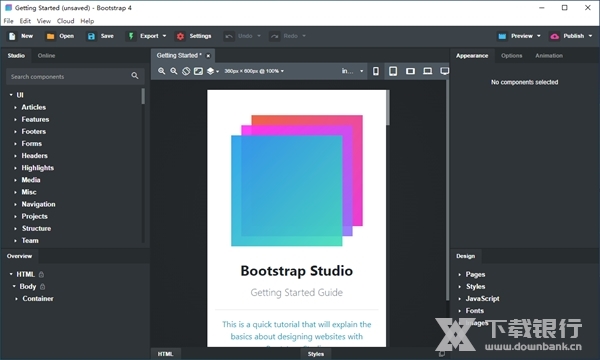Screen dimensions: 600x360
Task: Expand Pages in the Design panel
Action: [460, 275]
